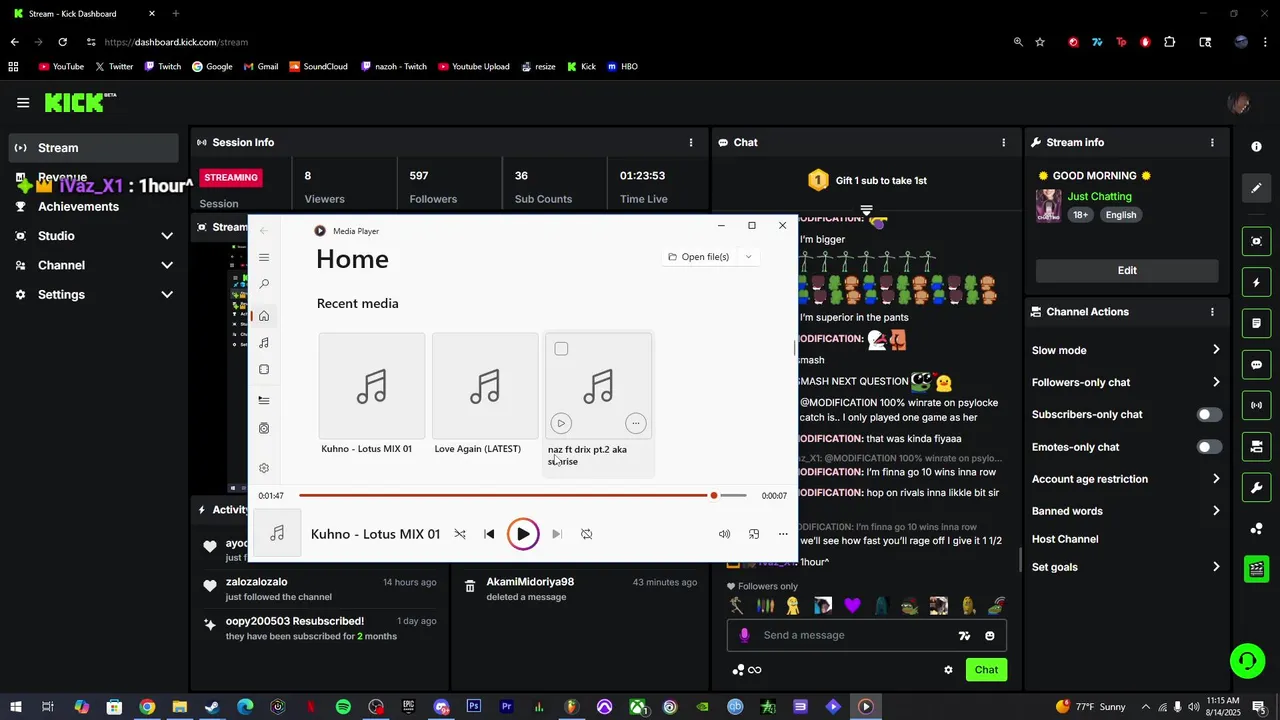Click the lightning bolt icon in right rail
This screenshot has width=1280, height=720.
tap(1257, 283)
